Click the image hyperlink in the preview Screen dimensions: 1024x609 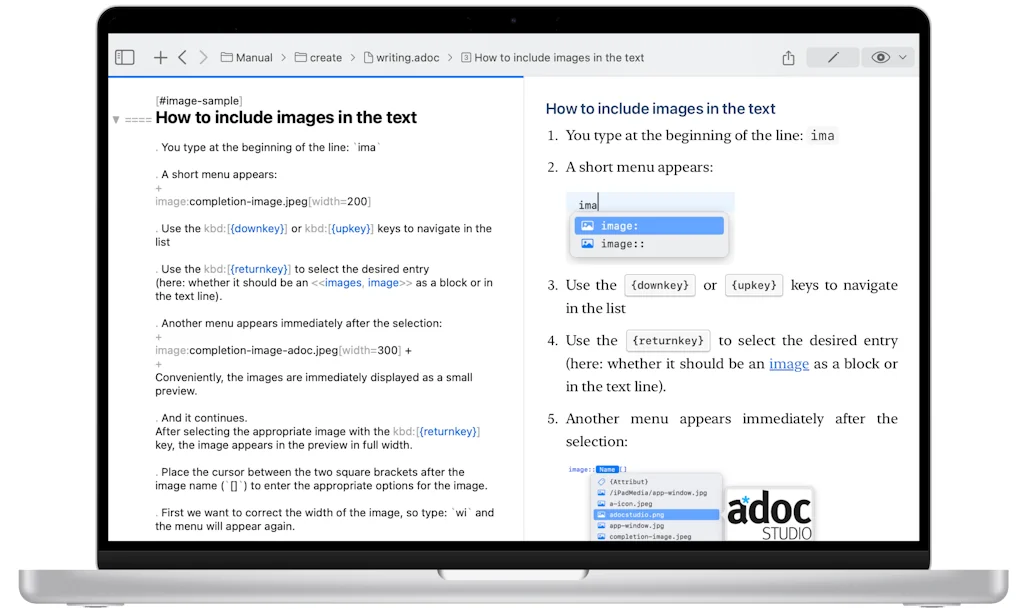tap(789, 363)
